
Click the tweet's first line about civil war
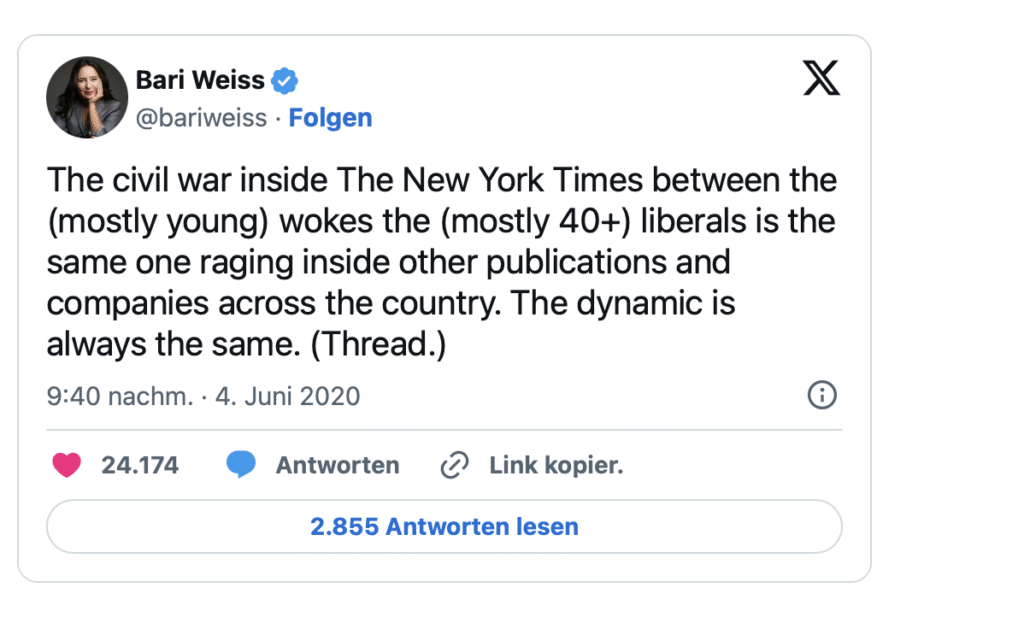[x=441, y=181]
